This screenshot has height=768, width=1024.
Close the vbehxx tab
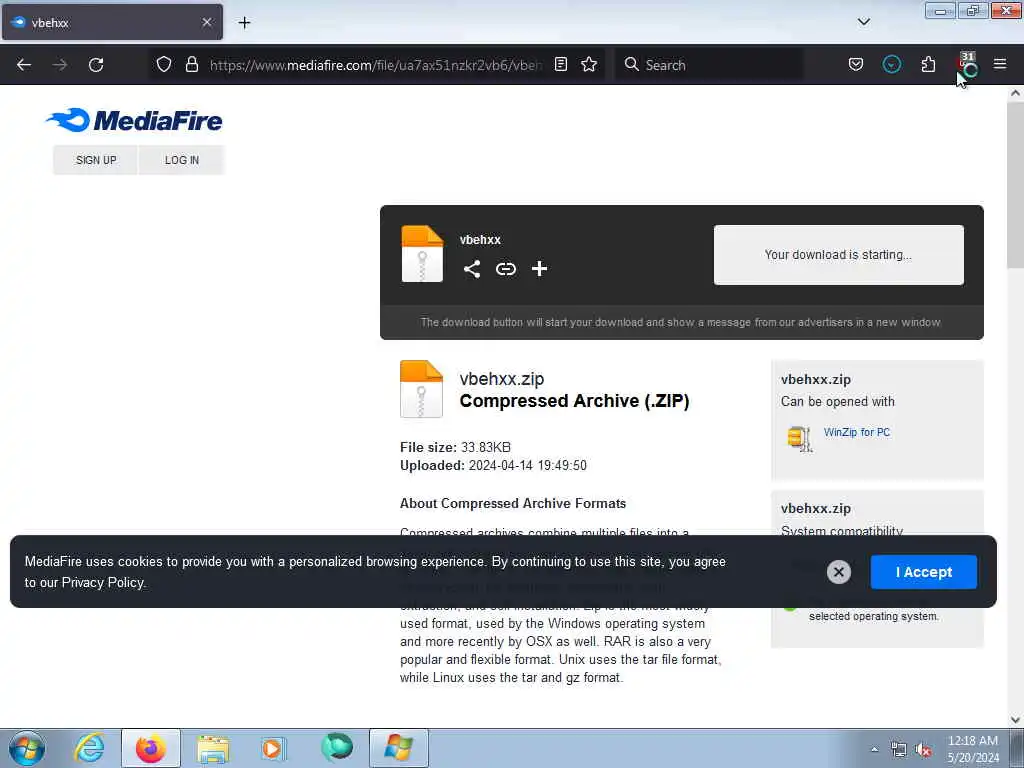[206, 22]
